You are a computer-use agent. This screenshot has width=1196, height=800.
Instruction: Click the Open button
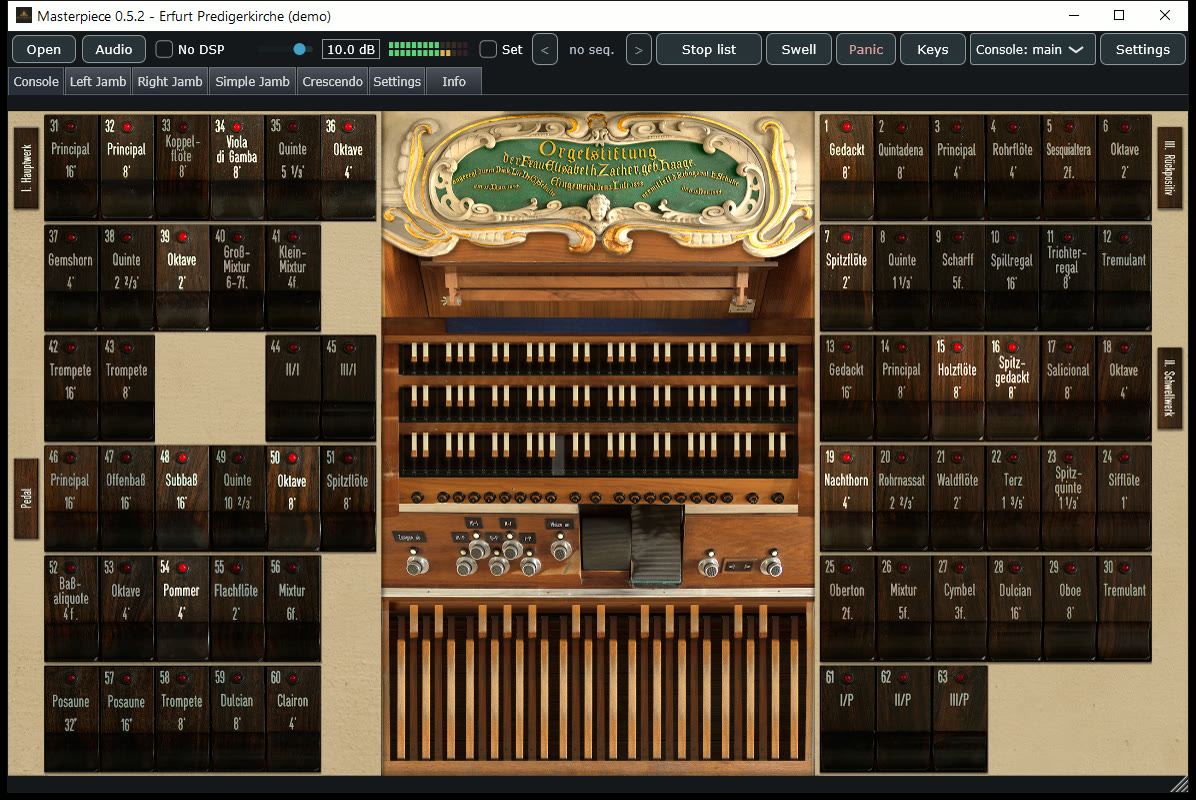pyautogui.click(x=43, y=50)
